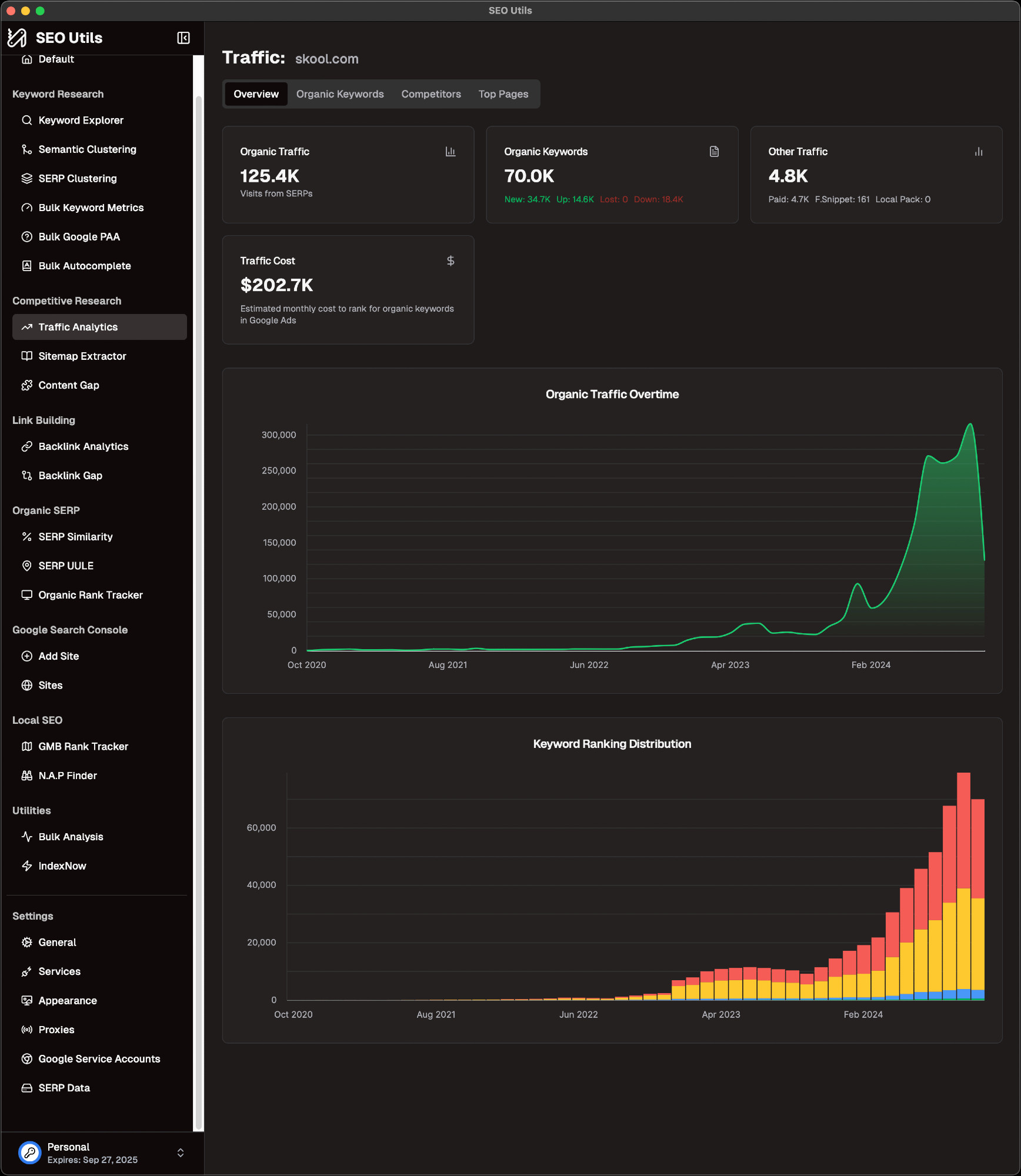Open Bulk Analysis pulse icon

click(26, 836)
